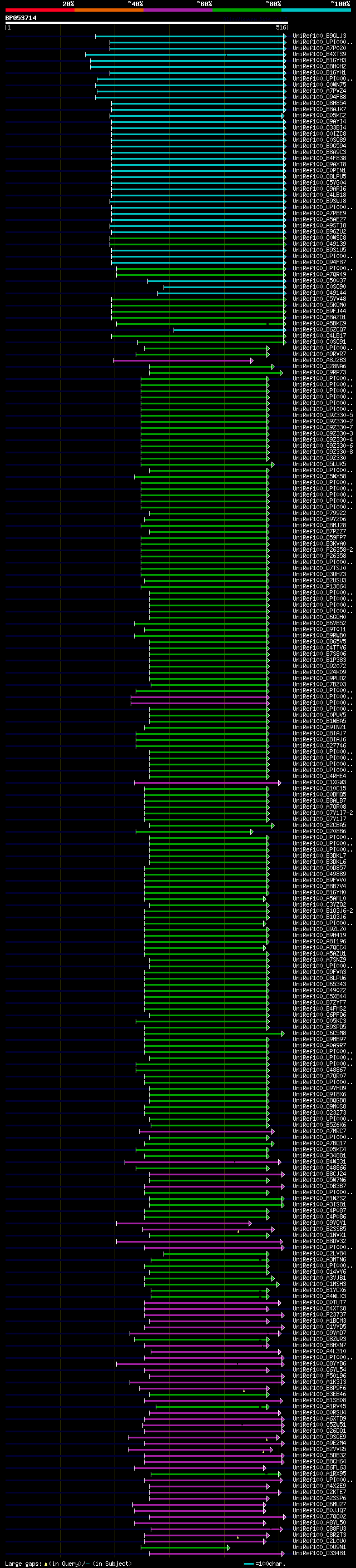Select the UniRef100_C7QQ02 label
This screenshot has height=1568, width=356.
tap(319, 1517)
